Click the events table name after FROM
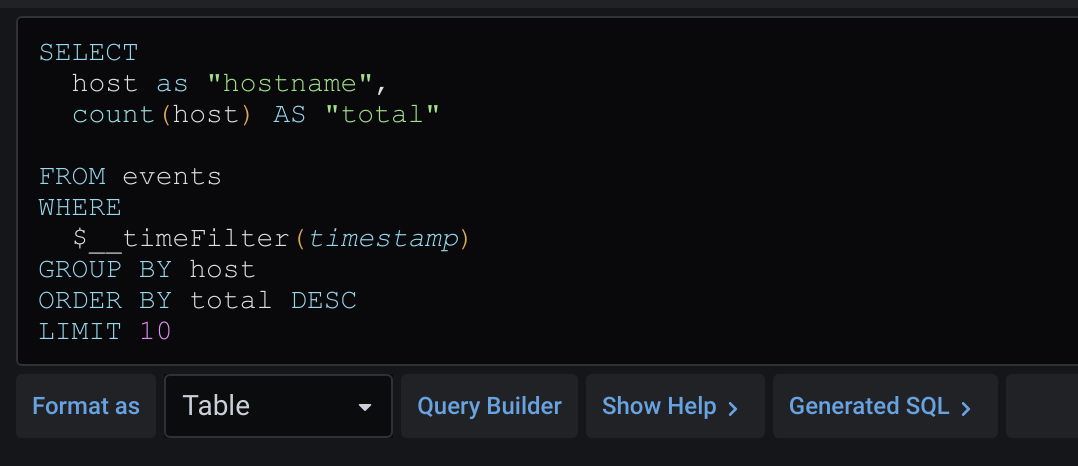Image resolution: width=1078 pixels, height=466 pixels. click(172, 177)
